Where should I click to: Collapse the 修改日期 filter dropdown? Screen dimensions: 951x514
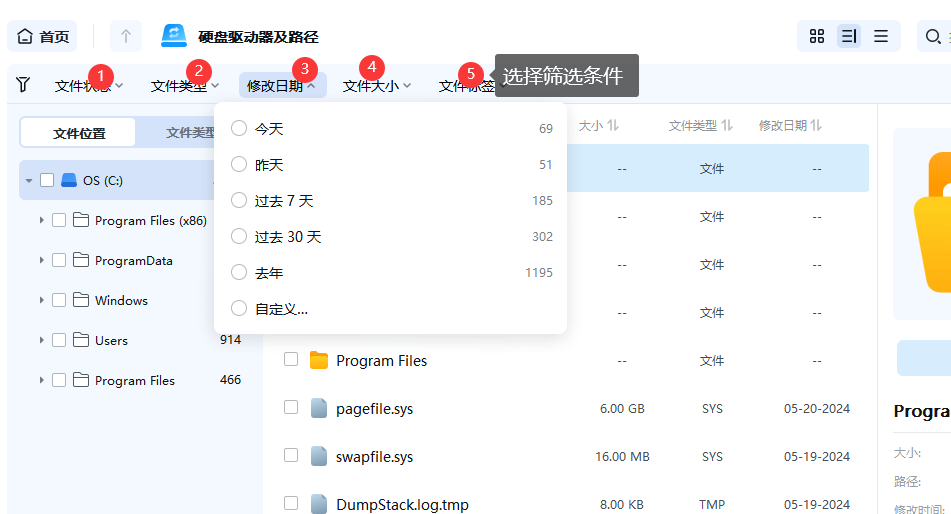(282, 86)
